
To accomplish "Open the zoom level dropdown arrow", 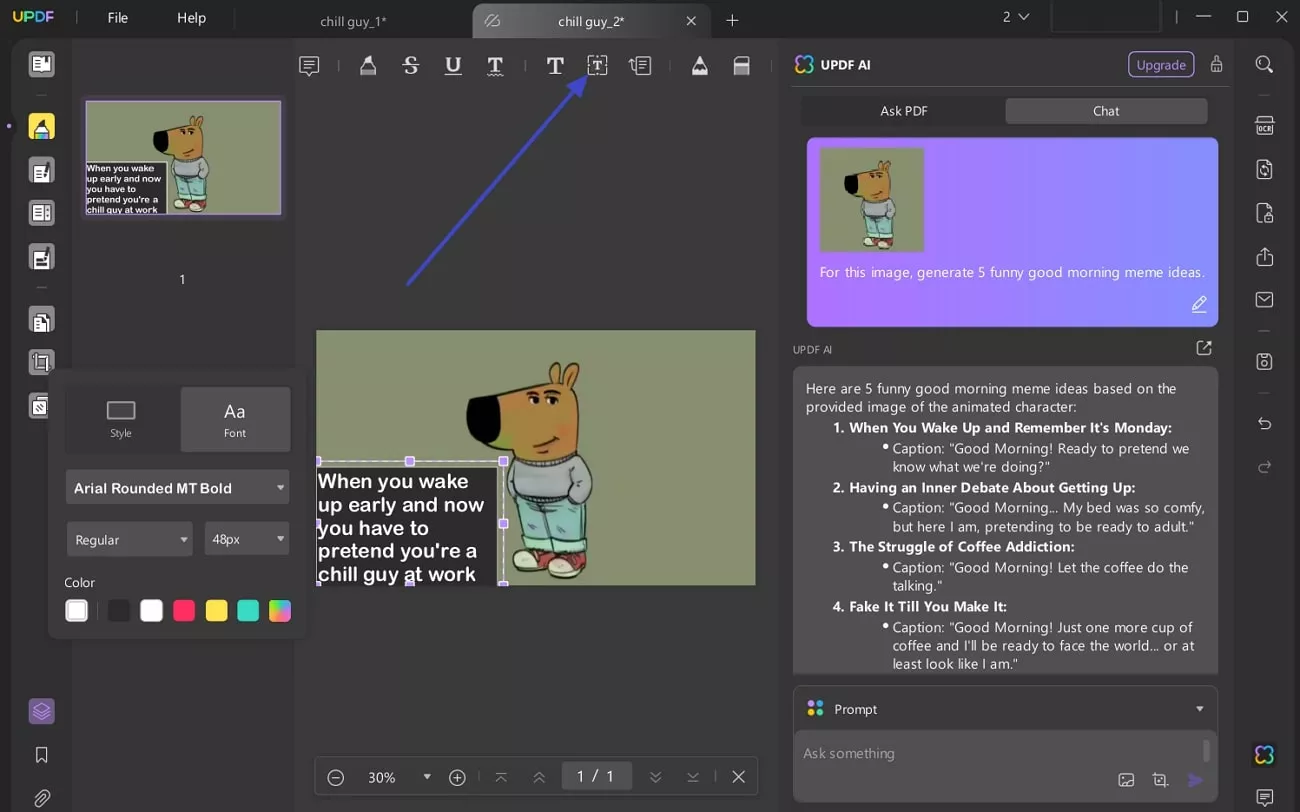I will point(427,777).
